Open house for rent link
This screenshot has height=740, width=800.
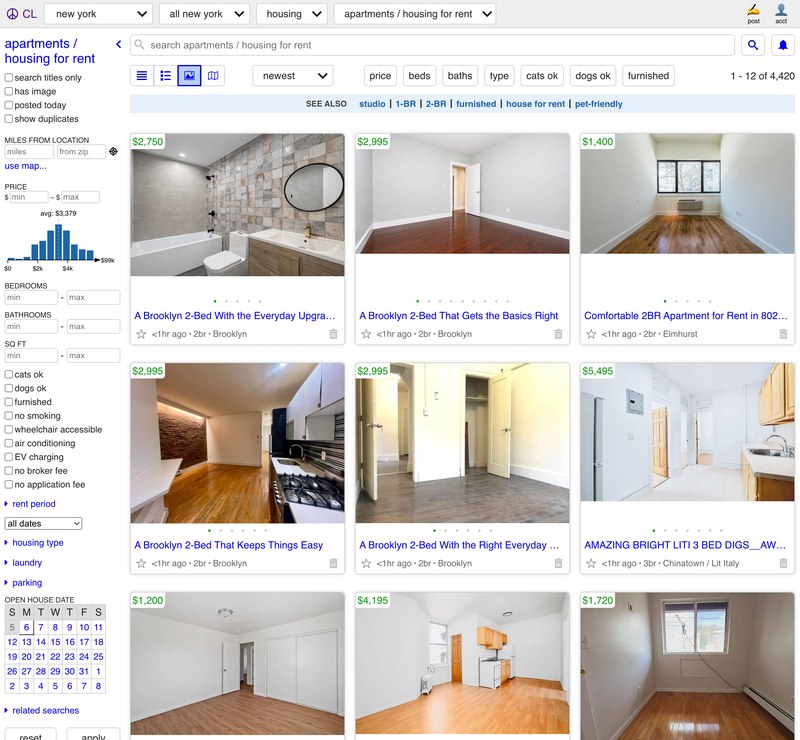click(535, 104)
